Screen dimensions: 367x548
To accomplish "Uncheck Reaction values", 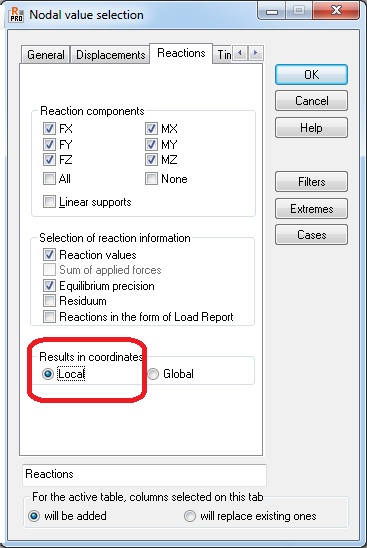I will [49, 254].
